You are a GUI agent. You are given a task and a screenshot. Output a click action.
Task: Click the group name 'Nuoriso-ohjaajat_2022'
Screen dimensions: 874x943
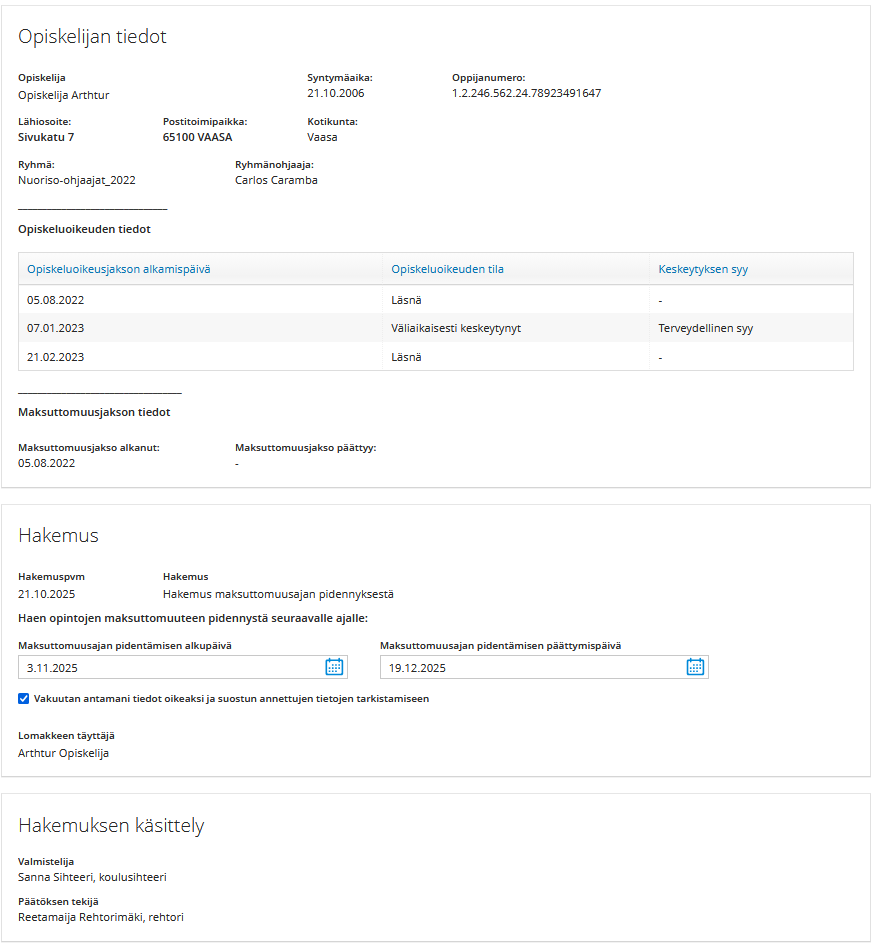(x=77, y=181)
